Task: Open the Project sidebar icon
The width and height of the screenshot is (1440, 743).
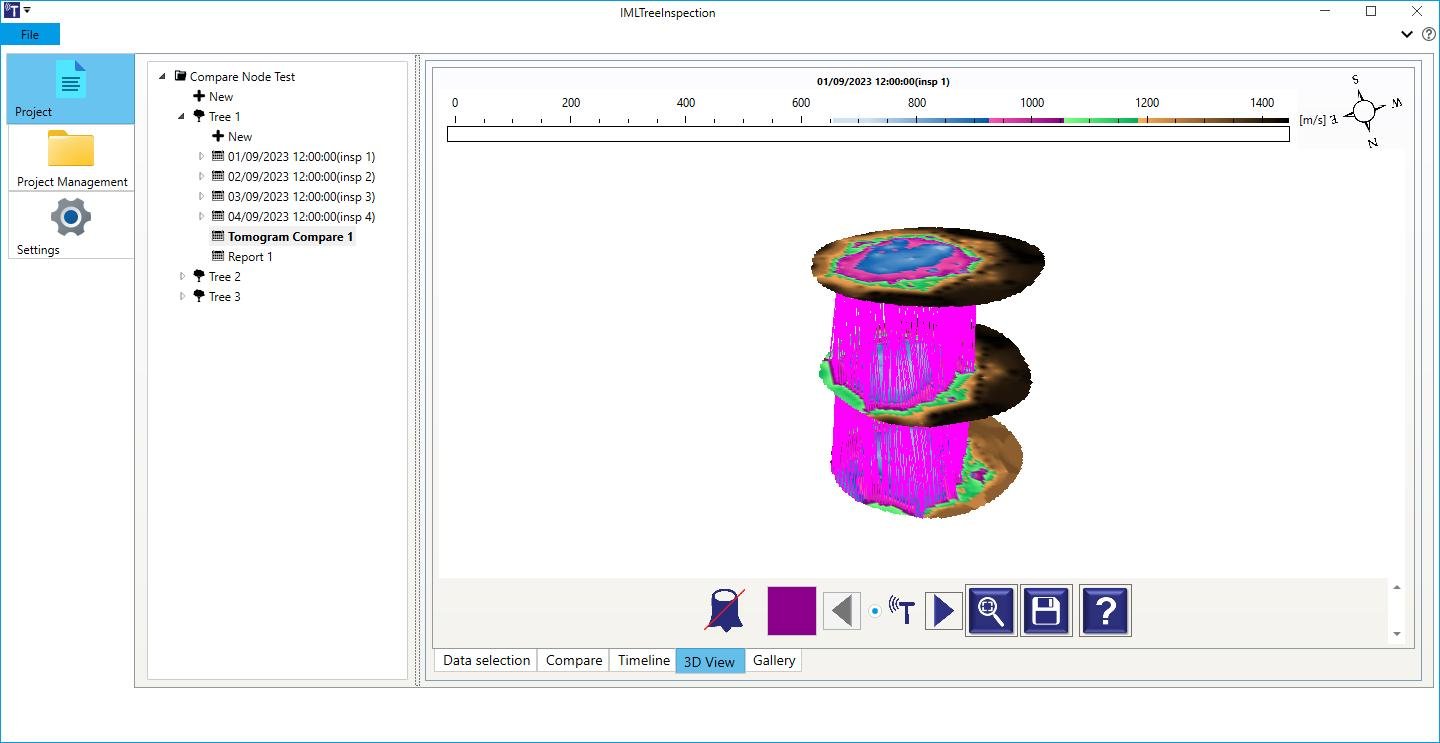Action: [71, 88]
